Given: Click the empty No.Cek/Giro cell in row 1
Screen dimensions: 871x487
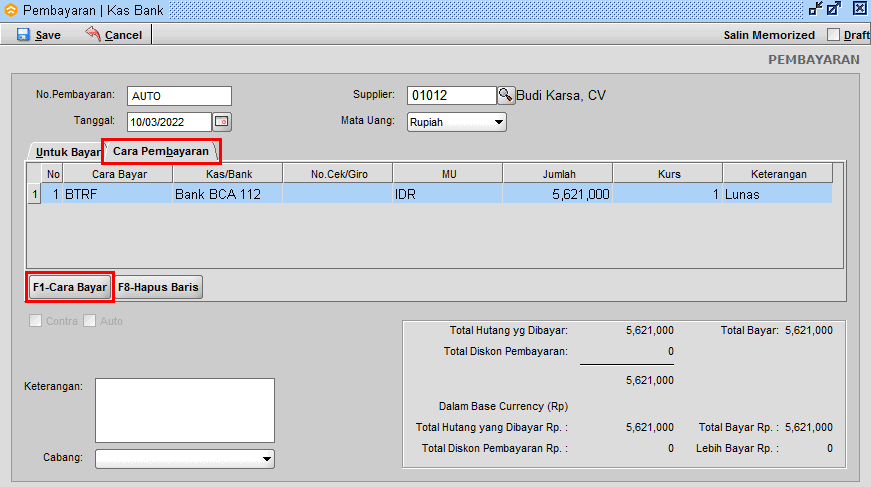Looking at the screenshot, I should [338, 194].
